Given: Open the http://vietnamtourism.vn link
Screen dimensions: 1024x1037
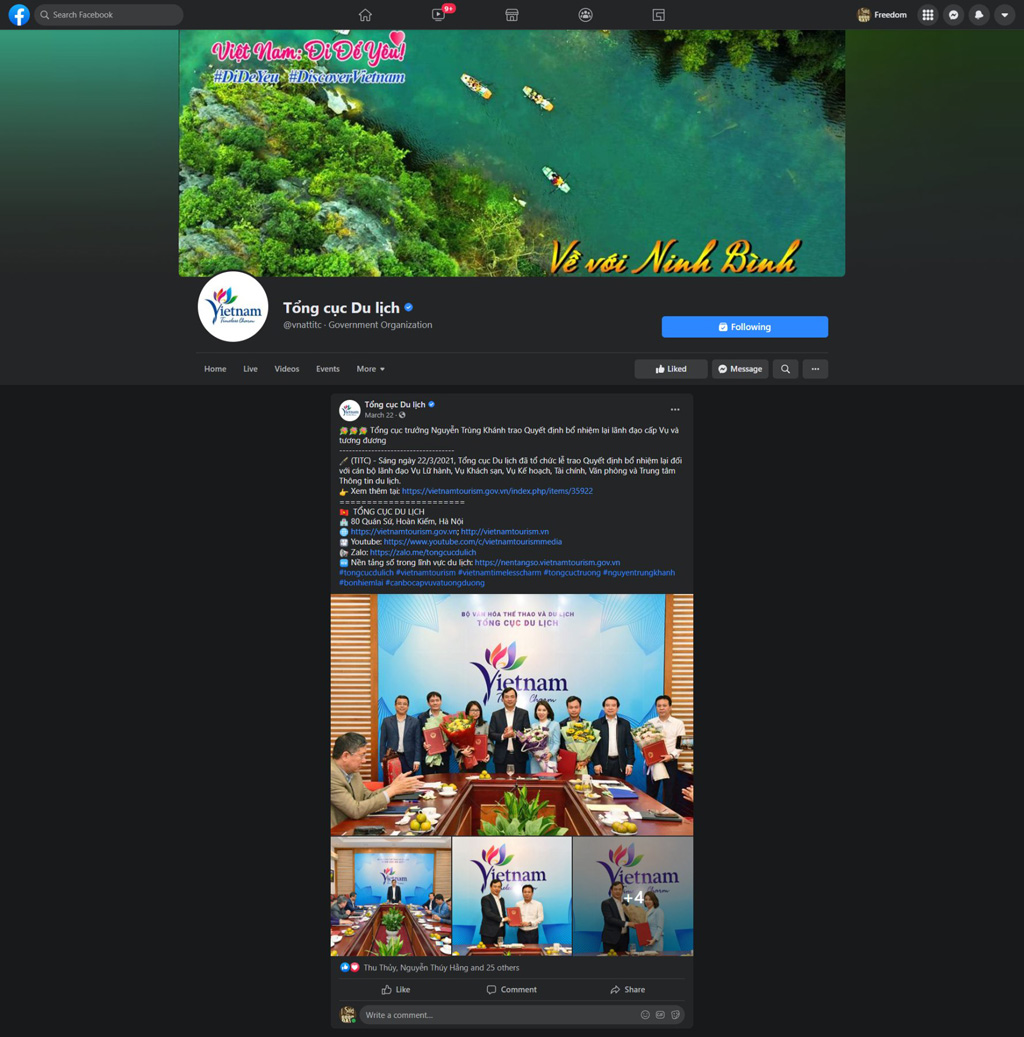Looking at the screenshot, I should click(x=505, y=532).
